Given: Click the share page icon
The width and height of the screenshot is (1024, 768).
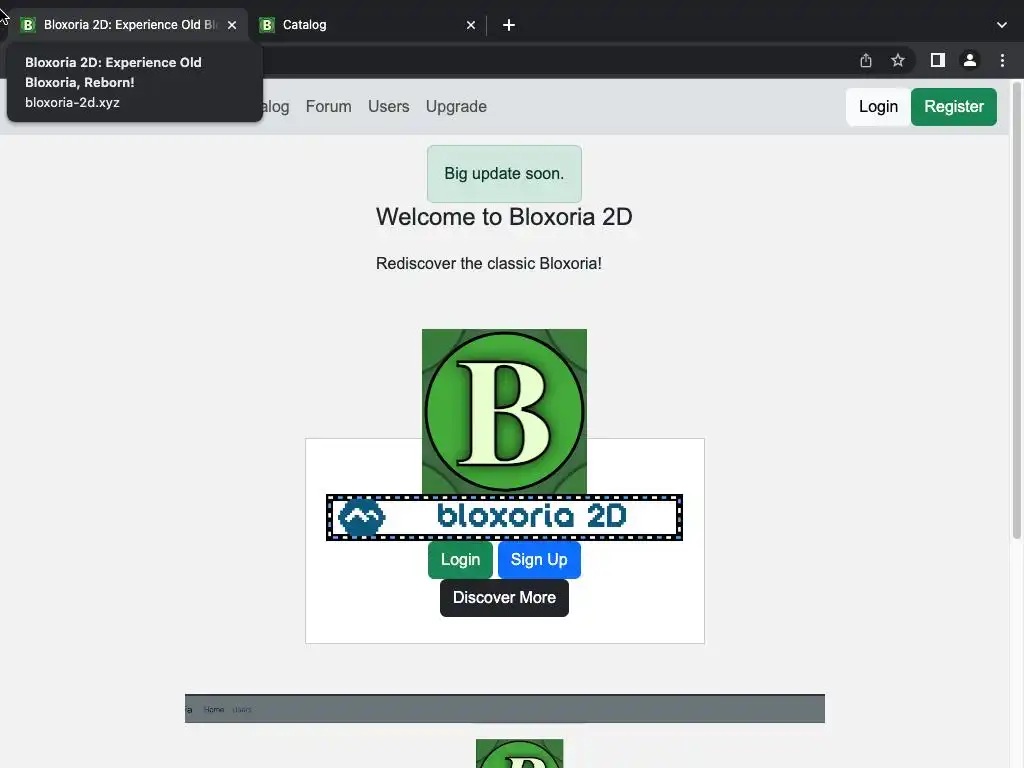Looking at the screenshot, I should [866, 60].
